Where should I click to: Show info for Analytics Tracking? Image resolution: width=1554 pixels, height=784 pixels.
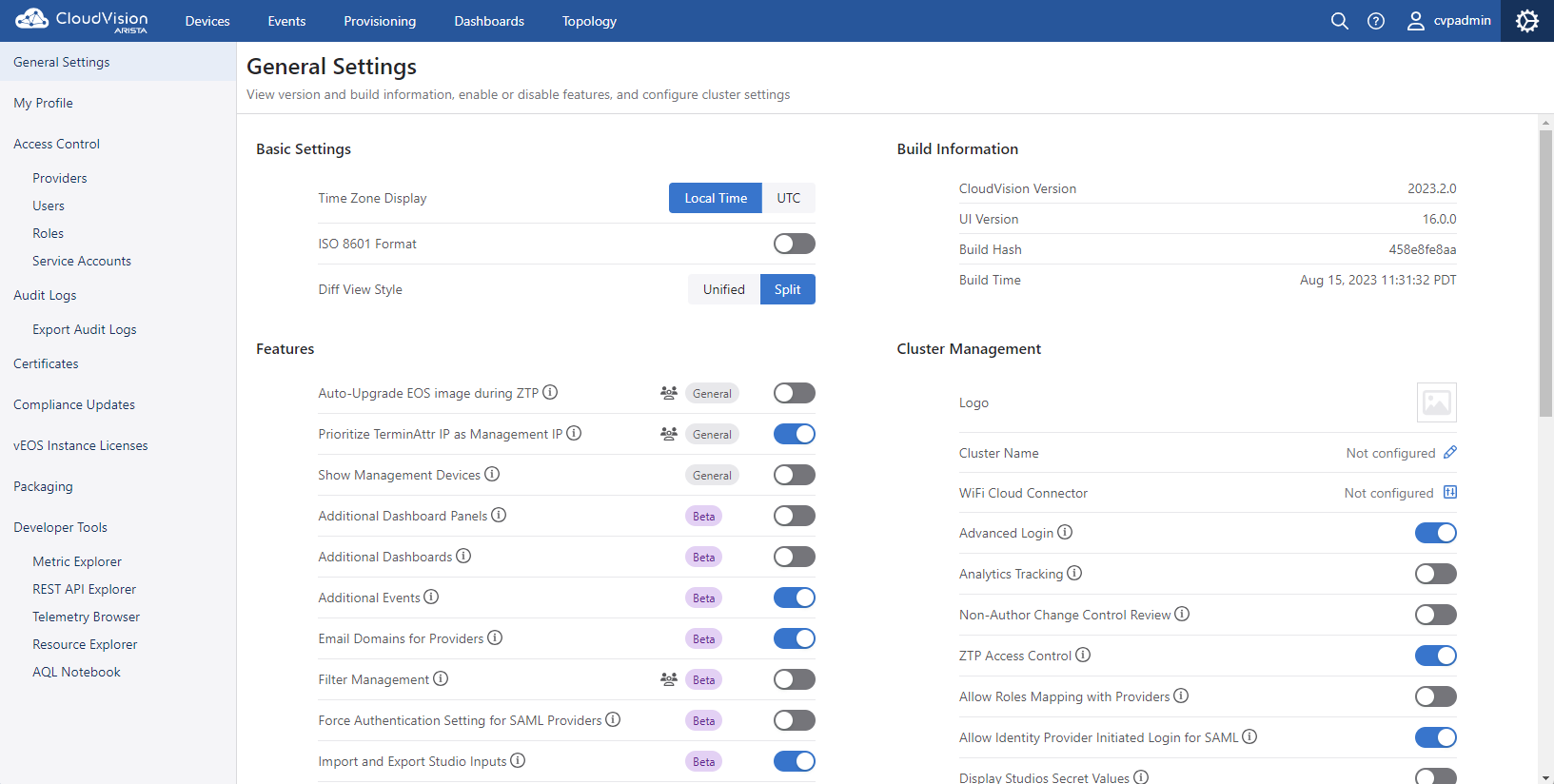(x=1074, y=573)
